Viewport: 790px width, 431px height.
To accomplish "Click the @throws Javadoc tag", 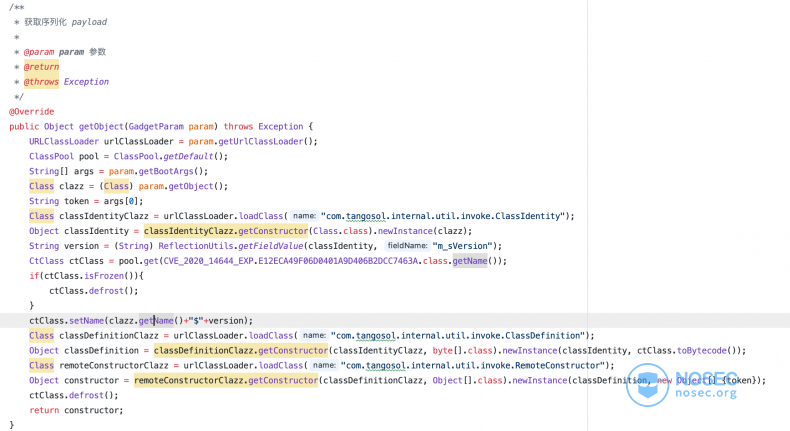I will tap(41, 82).
